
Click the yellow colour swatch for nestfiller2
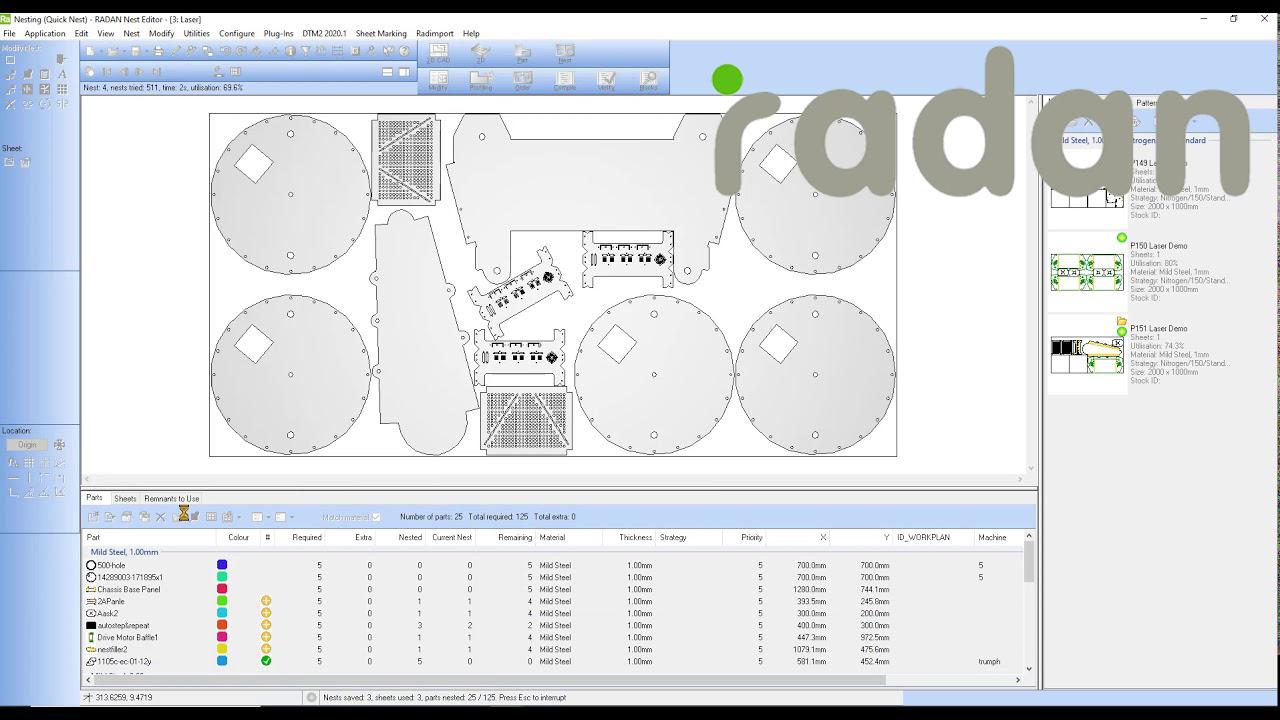click(222, 649)
